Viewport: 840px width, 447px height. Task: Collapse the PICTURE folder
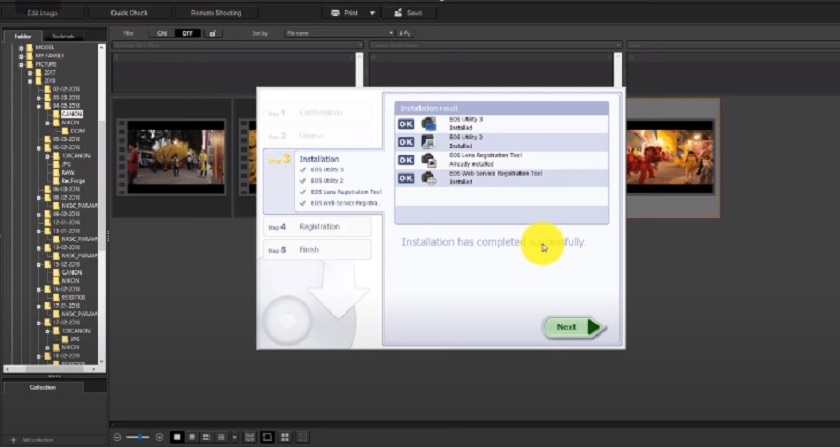coord(21,64)
